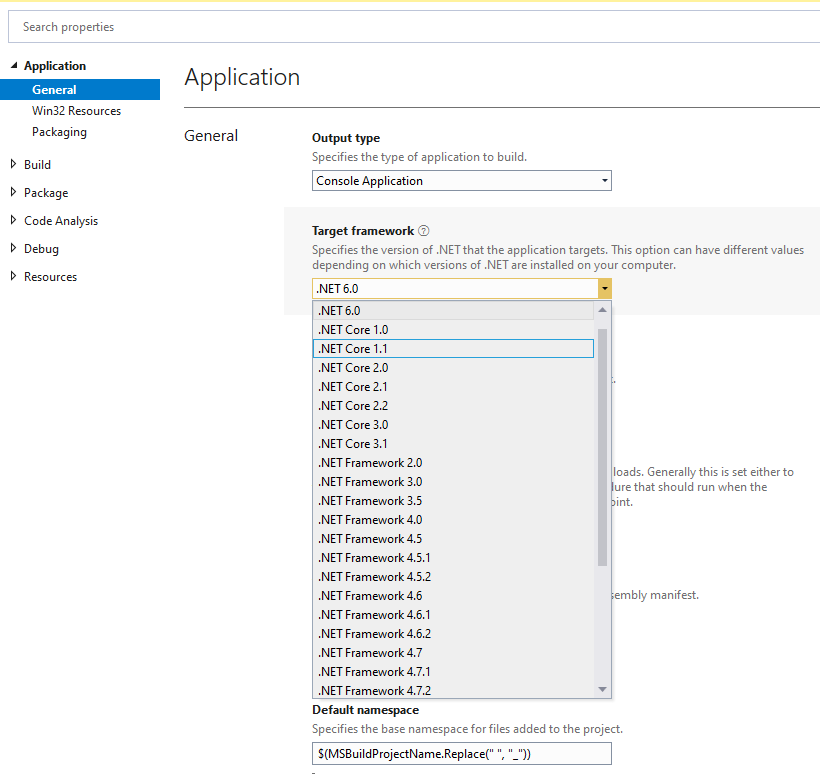Image resolution: width=820 pixels, height=774 pixels.
Task: Open the Build category label
Action: pos(38,165)
